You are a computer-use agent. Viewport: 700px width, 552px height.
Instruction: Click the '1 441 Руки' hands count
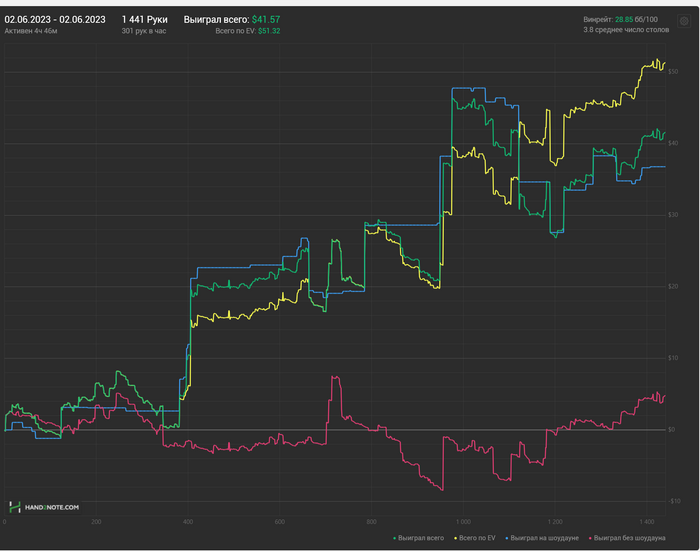coord(145,20)
